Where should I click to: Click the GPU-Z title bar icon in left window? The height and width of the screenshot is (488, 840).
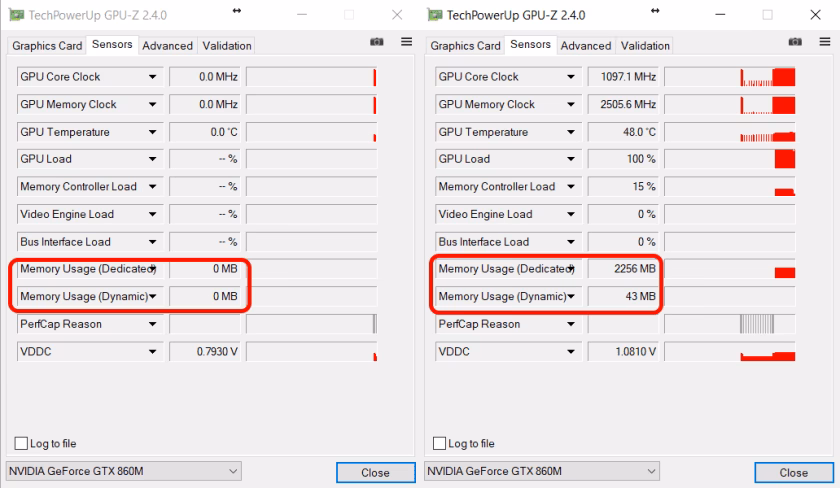point(16,15)
